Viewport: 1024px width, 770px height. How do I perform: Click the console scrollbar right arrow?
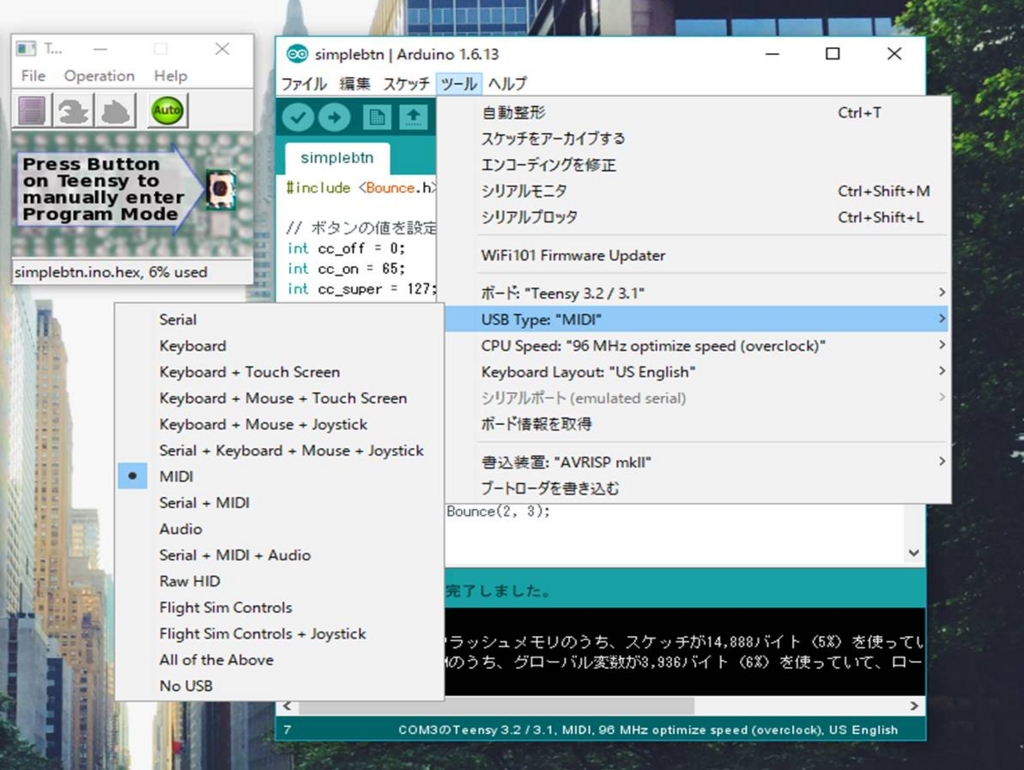914,706
